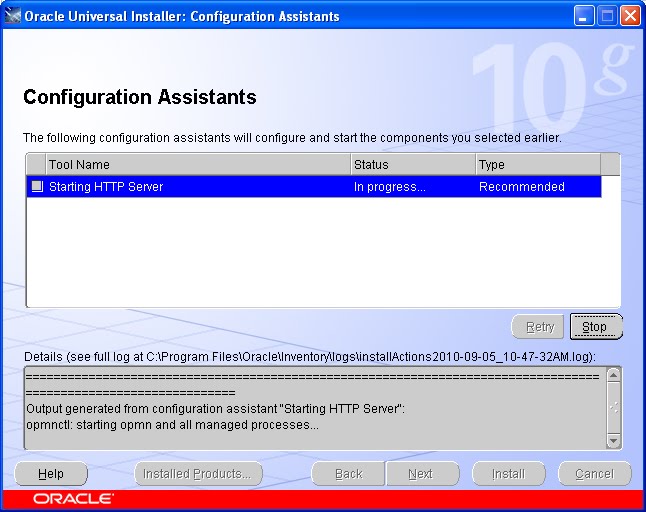Screen dimensions: 646x512
Task: Click details log scroll up arrow
Action: pyautogui.click(x=613, y=375)
